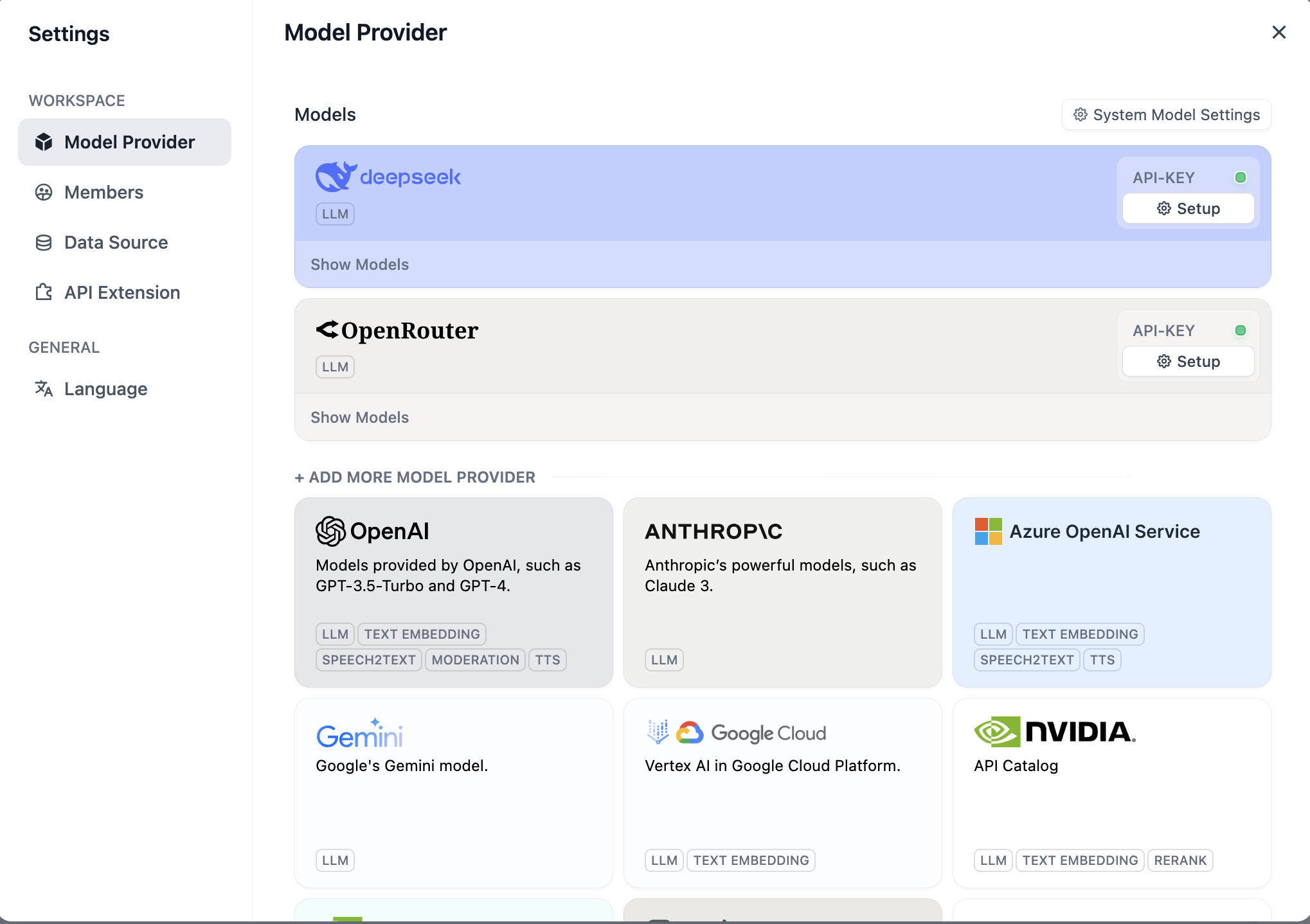Image resolution: width=1310 pixels, height=924 pixels.
Task: Click the API Extension puzzle icon
Action: click(44, 292)
